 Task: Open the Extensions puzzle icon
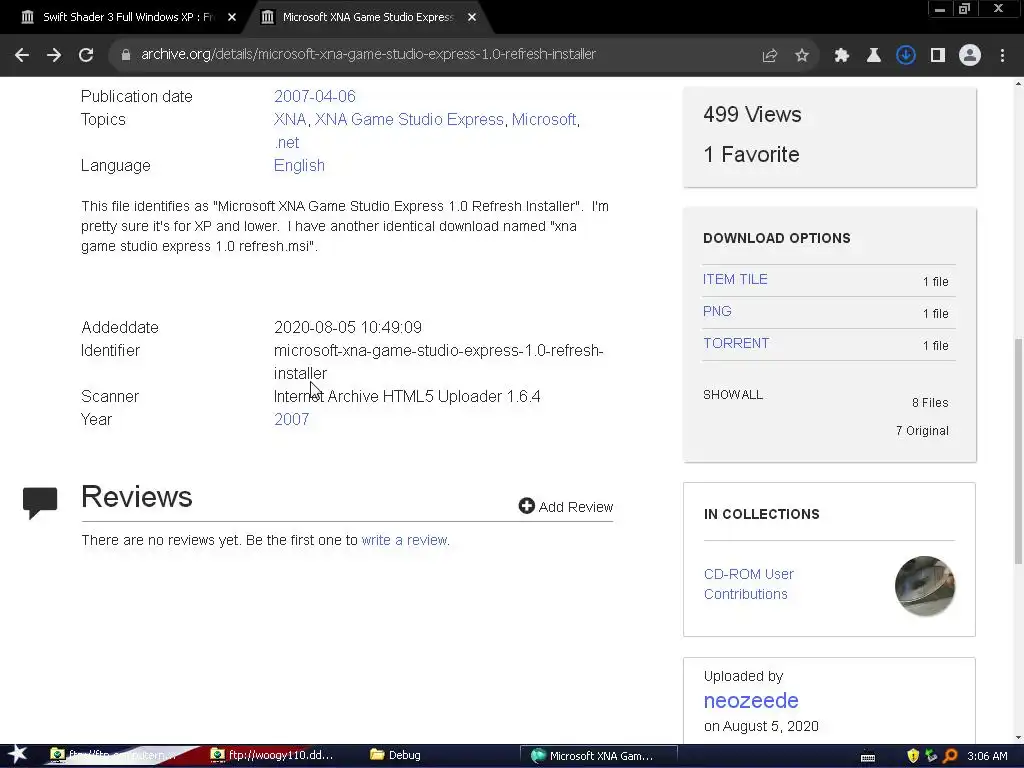[841, 55]
